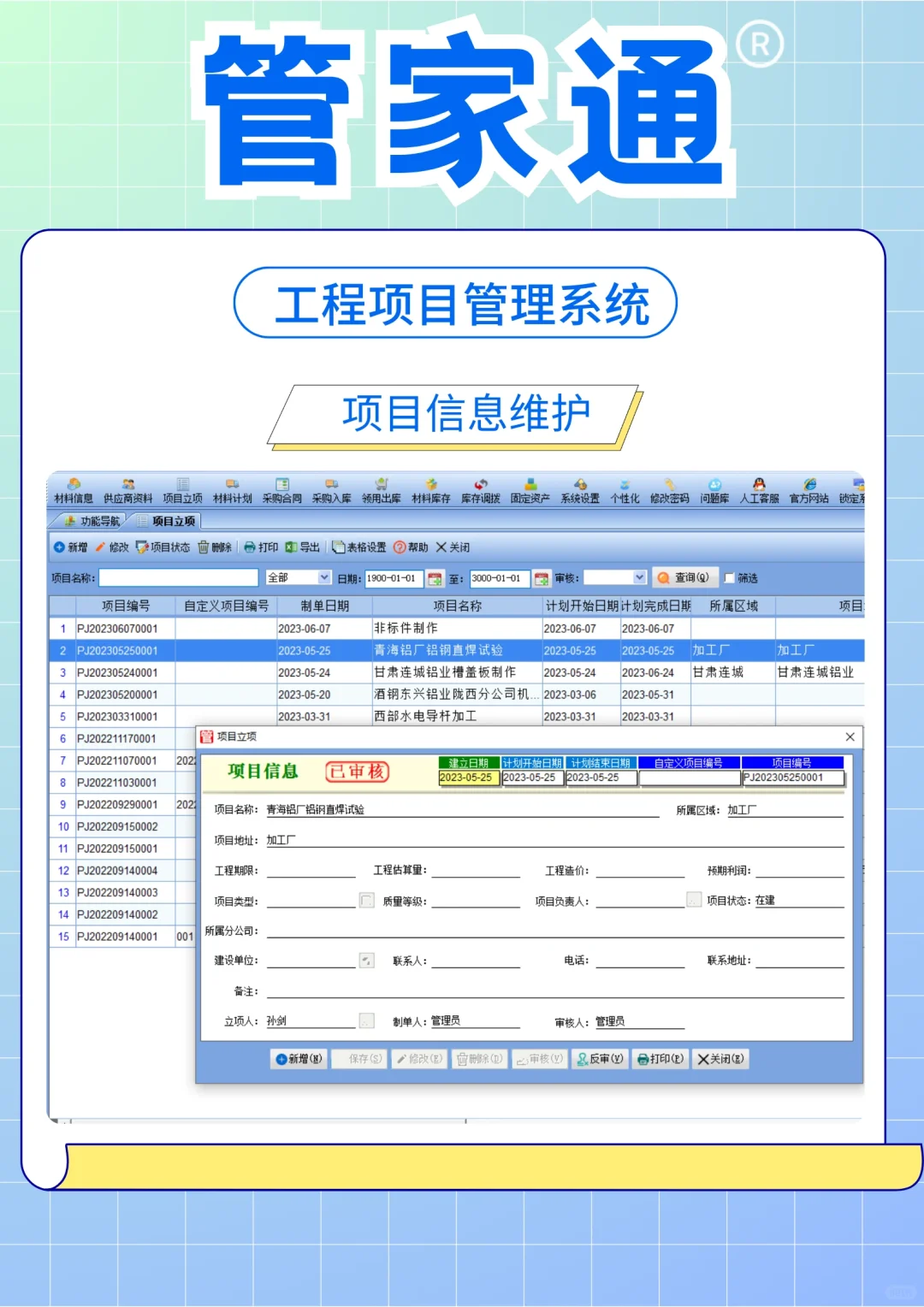The width and height of the screenshot is (924, 1307).
Task: Select row PJ202306070001
Action: pyautogui.click(x=457, y=629)
